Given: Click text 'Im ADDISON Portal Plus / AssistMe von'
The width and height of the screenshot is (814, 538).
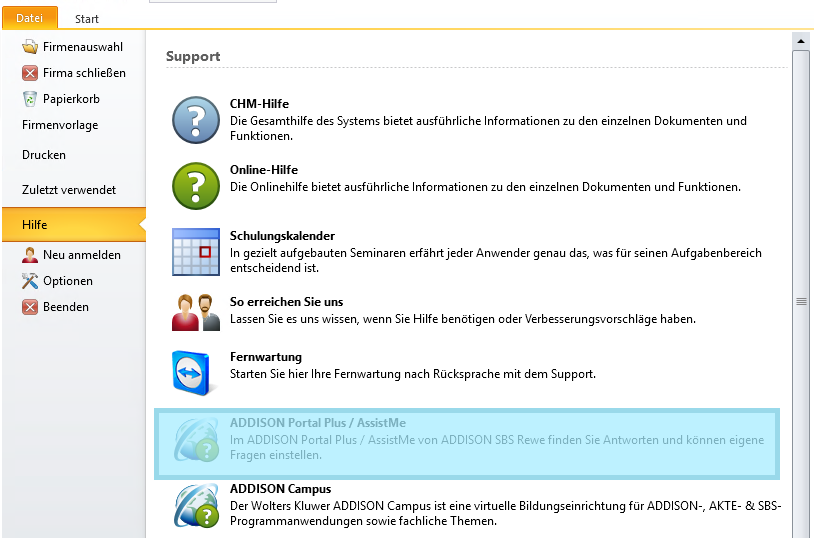Looking at the screenshot, I should click(334, 440).
